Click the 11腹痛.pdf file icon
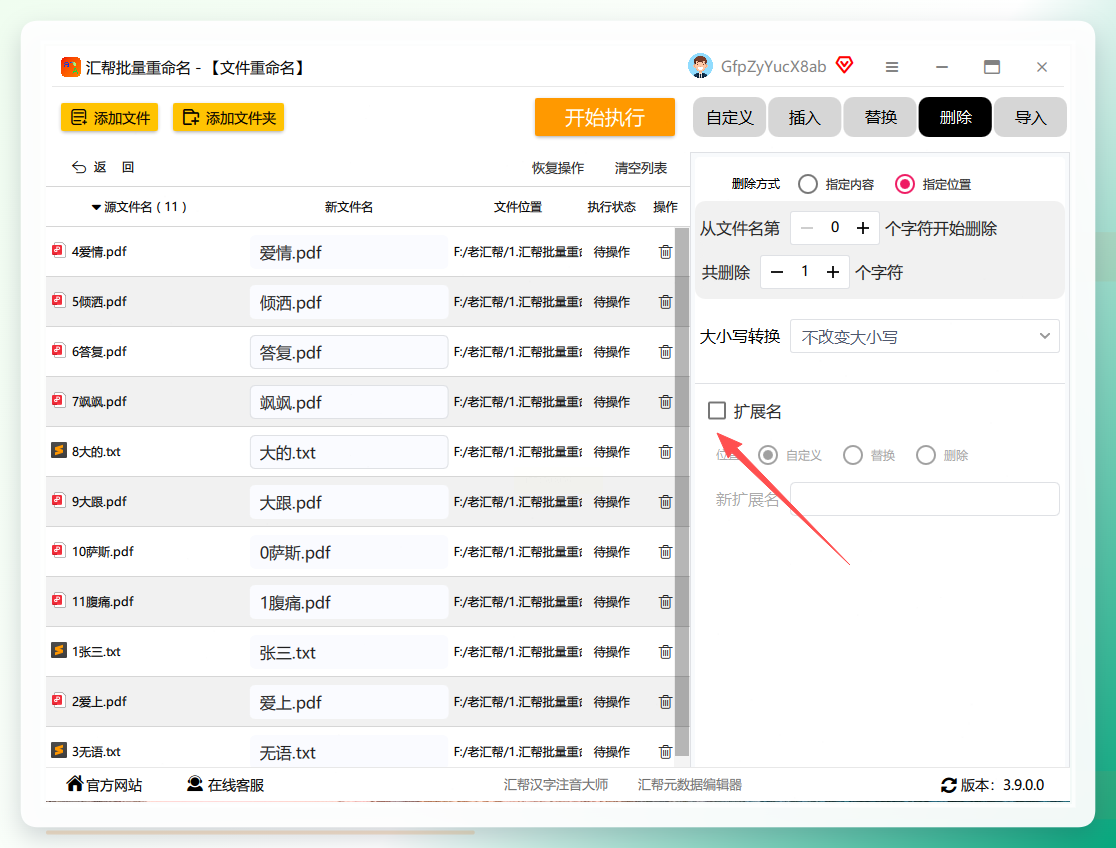Image resolution: width=1116 pixels, height=848 pixels. pos(58,601)
